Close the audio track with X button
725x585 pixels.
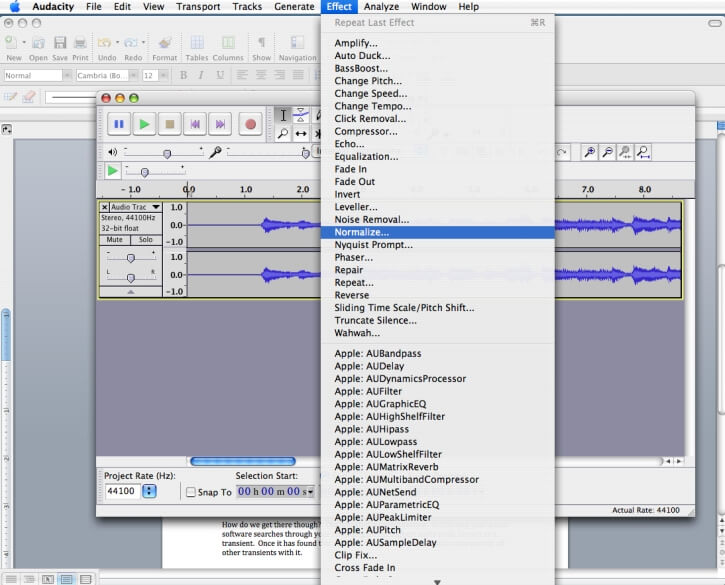(x=104, y=207)
